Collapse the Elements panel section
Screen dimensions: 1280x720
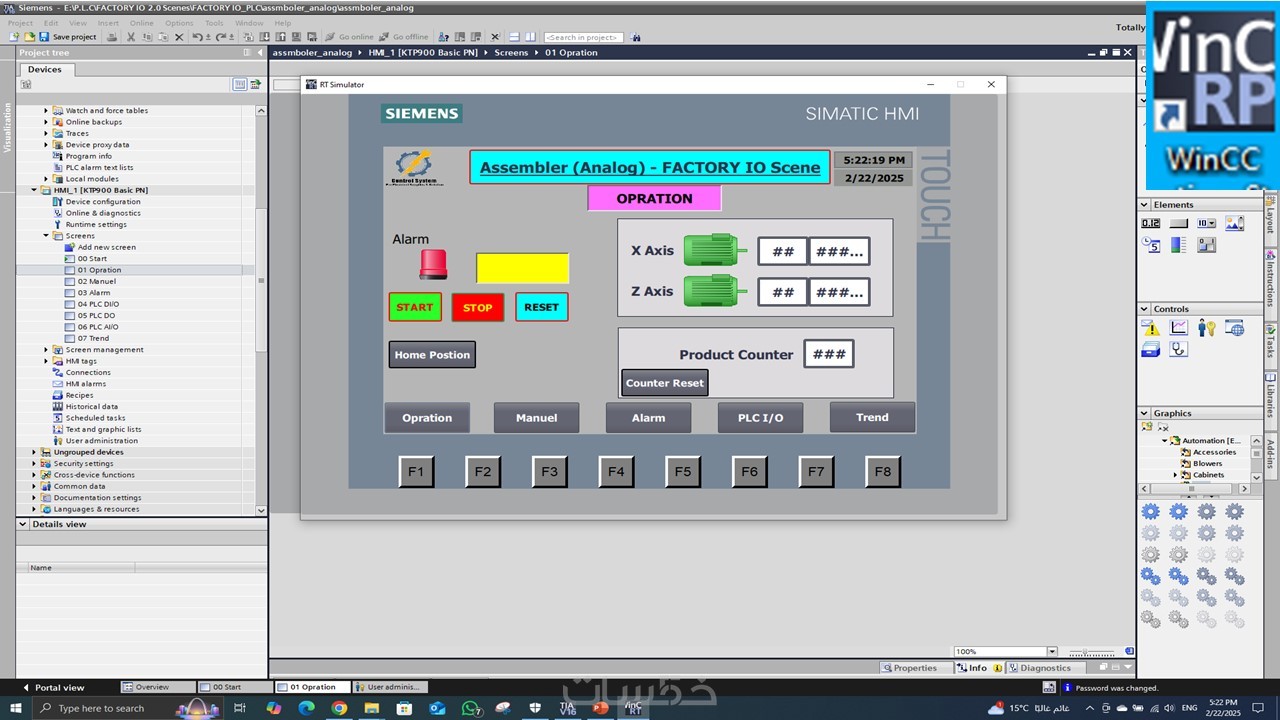tap(1145, 205)
